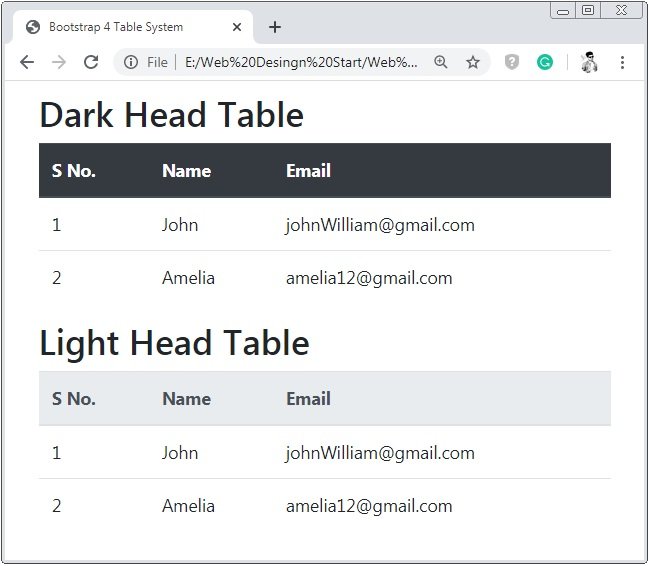Click the globe favicon on the tab
This screenshot has width=648, height=566.
pyautogui.click(x=33, y=27)
